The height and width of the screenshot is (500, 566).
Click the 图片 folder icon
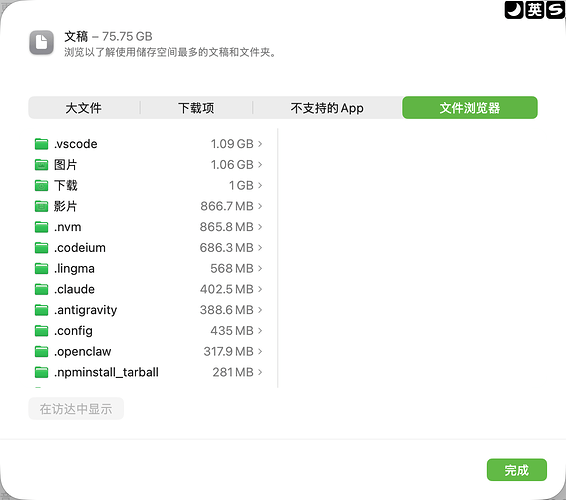[42, 165]
